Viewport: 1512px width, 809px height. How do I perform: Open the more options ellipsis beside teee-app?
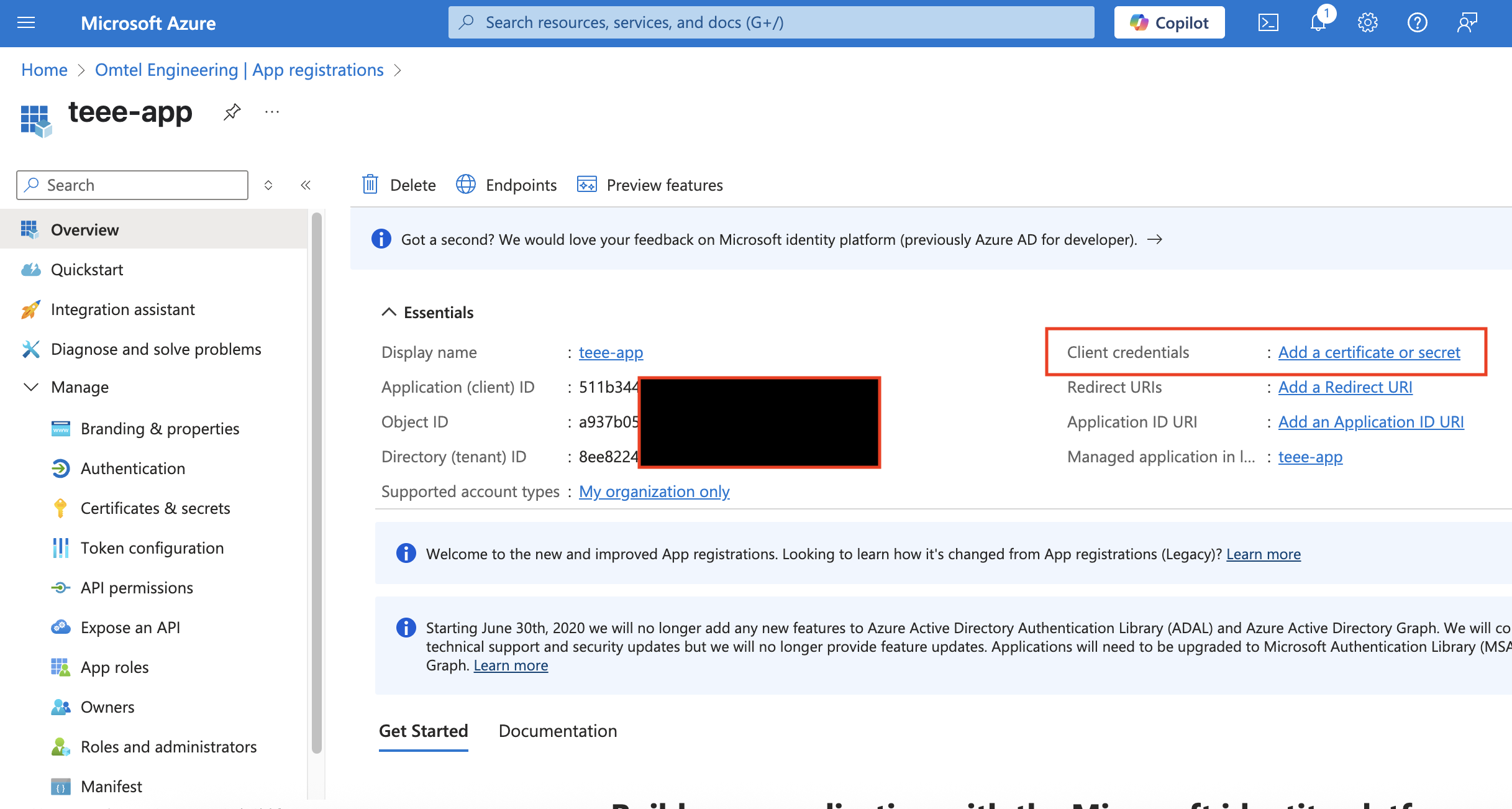[272, 112]
